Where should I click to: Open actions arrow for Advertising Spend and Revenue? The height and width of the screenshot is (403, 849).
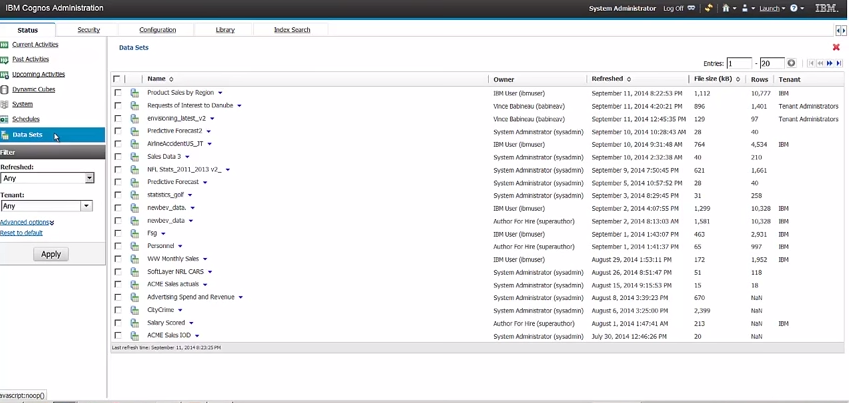[x=240, y=297]
